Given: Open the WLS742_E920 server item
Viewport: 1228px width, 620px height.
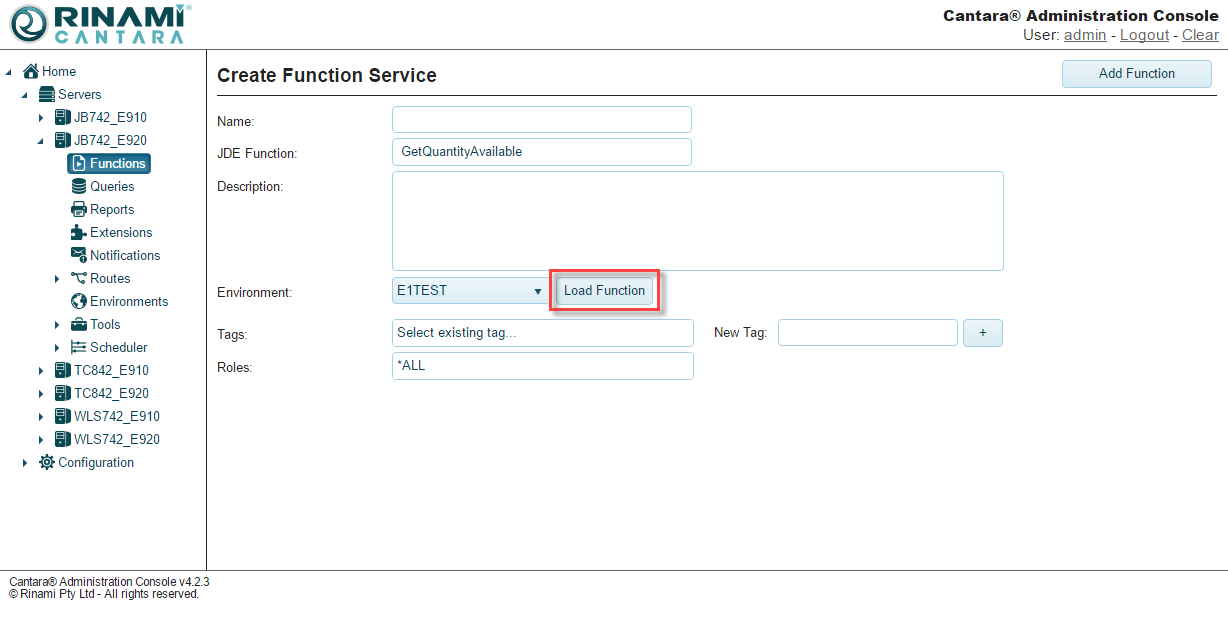Looking at the screenshot, I should point(116,439).
